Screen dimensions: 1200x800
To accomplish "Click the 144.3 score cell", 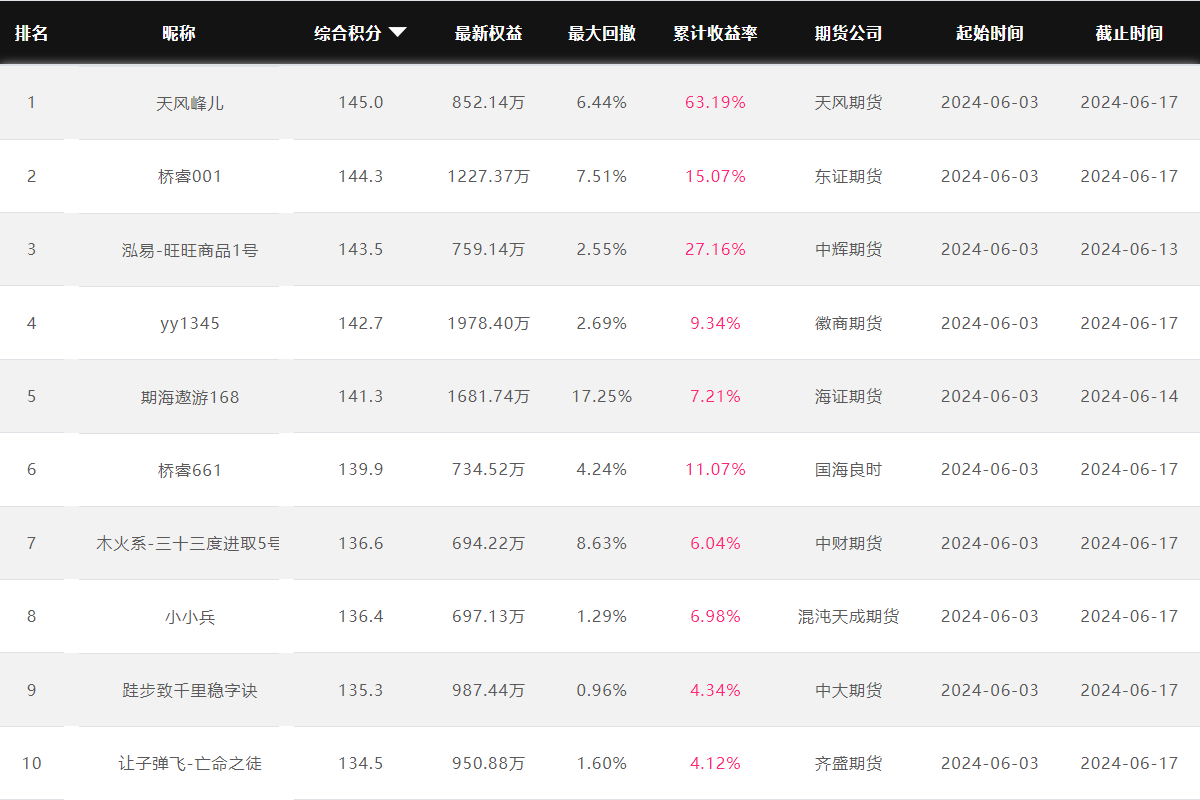I will (360, 176).
